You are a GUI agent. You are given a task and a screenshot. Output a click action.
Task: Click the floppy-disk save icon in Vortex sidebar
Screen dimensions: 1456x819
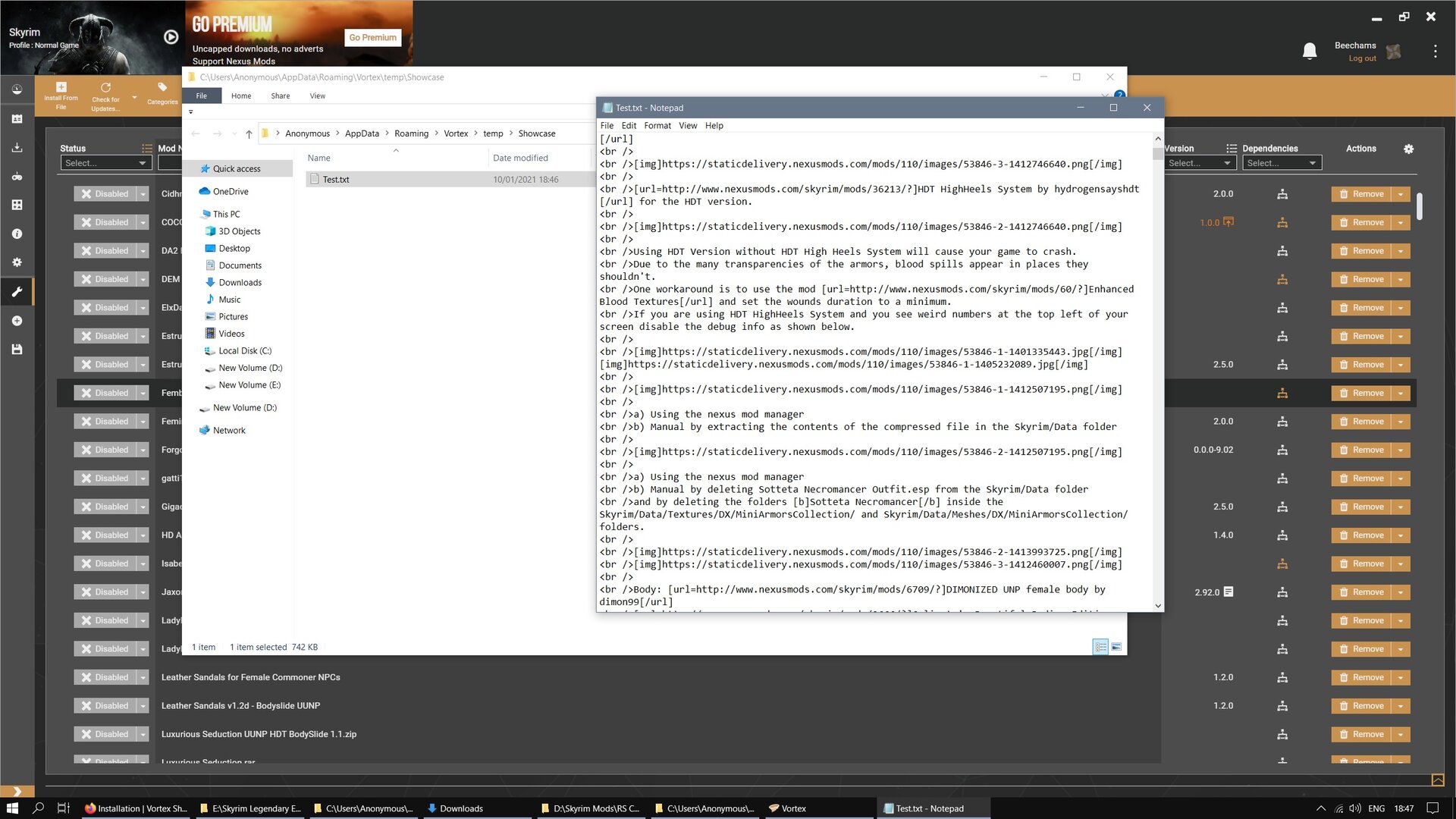tap(17, 349)
